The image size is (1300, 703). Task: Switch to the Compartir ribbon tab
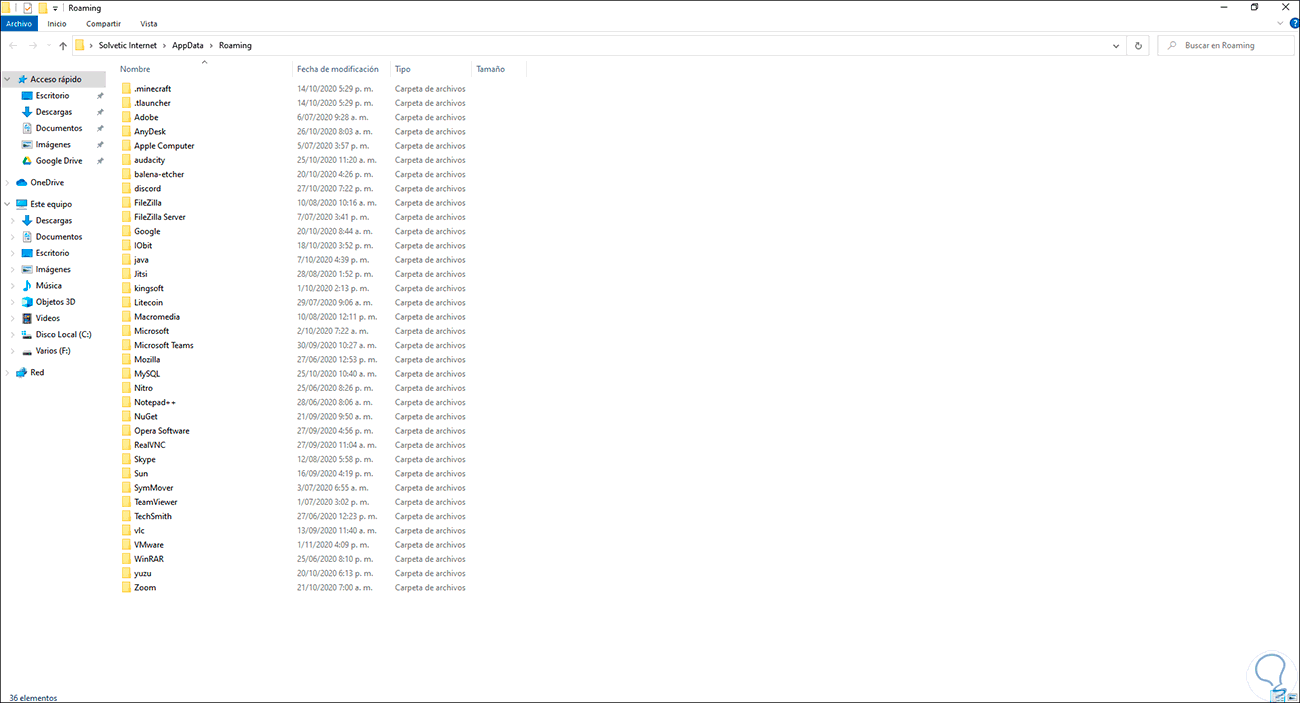tap(103, 23)
